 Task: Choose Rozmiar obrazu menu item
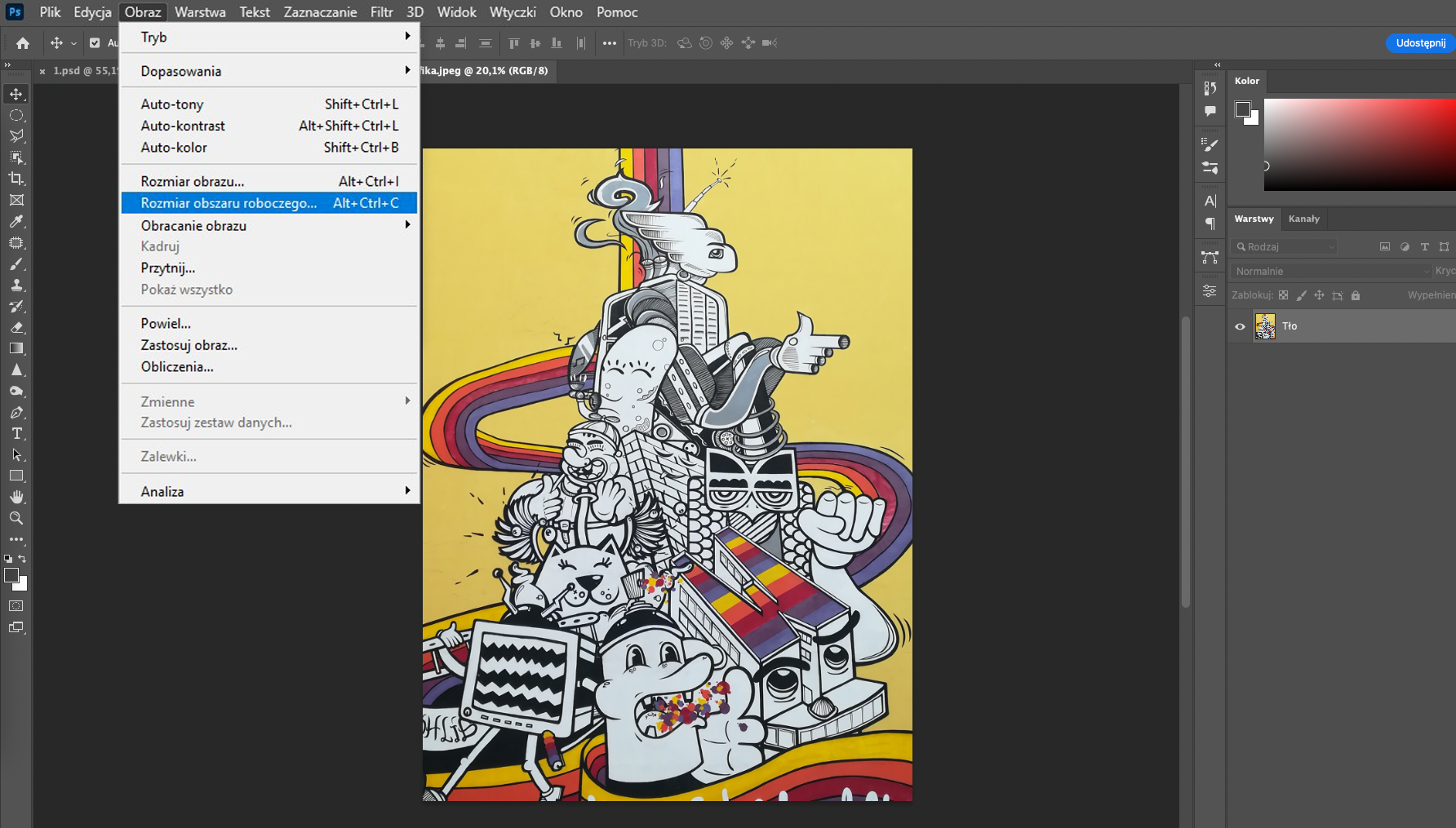coord(269,181)
